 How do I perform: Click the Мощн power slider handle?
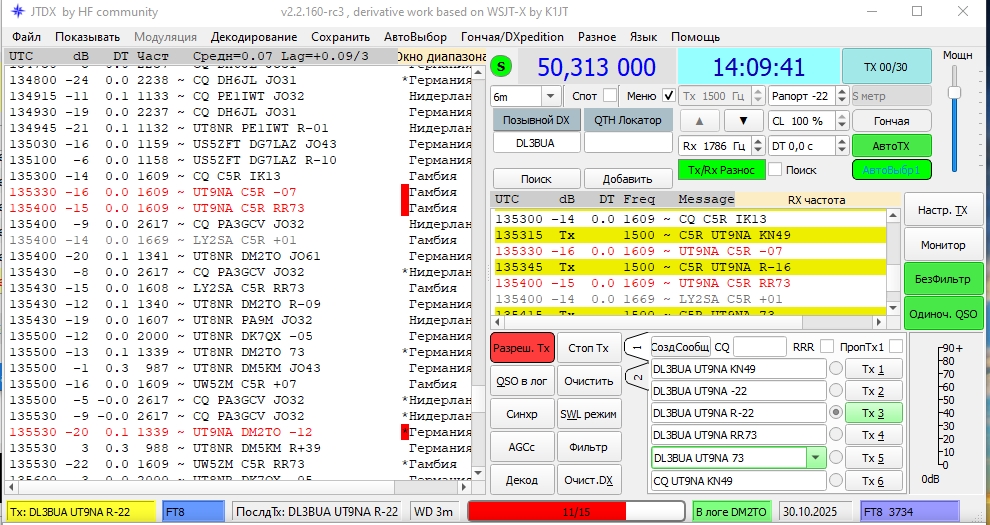tap(954, 93)
